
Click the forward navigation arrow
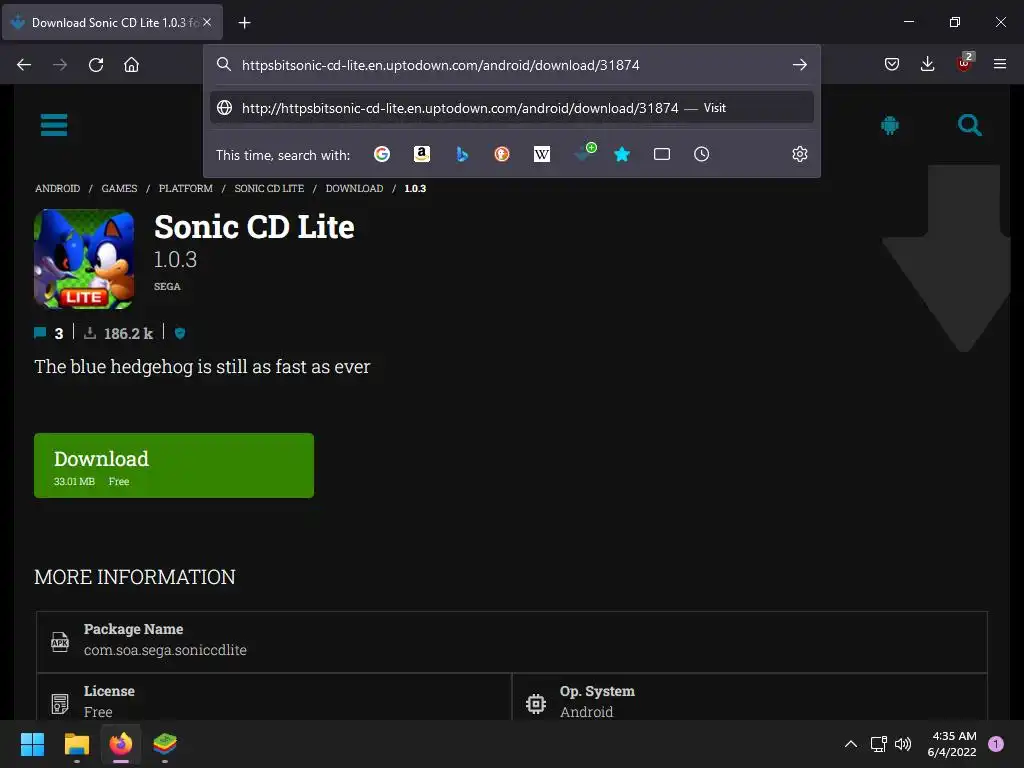tap(60, 65)
